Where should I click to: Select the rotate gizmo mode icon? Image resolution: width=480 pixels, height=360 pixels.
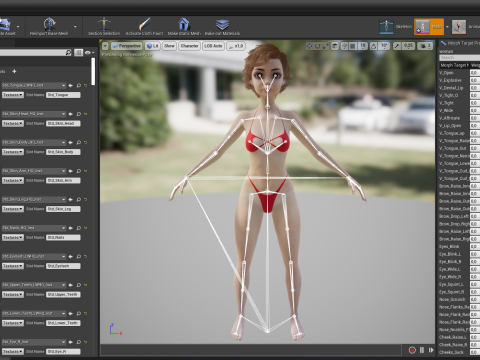(x=318, y=46)
